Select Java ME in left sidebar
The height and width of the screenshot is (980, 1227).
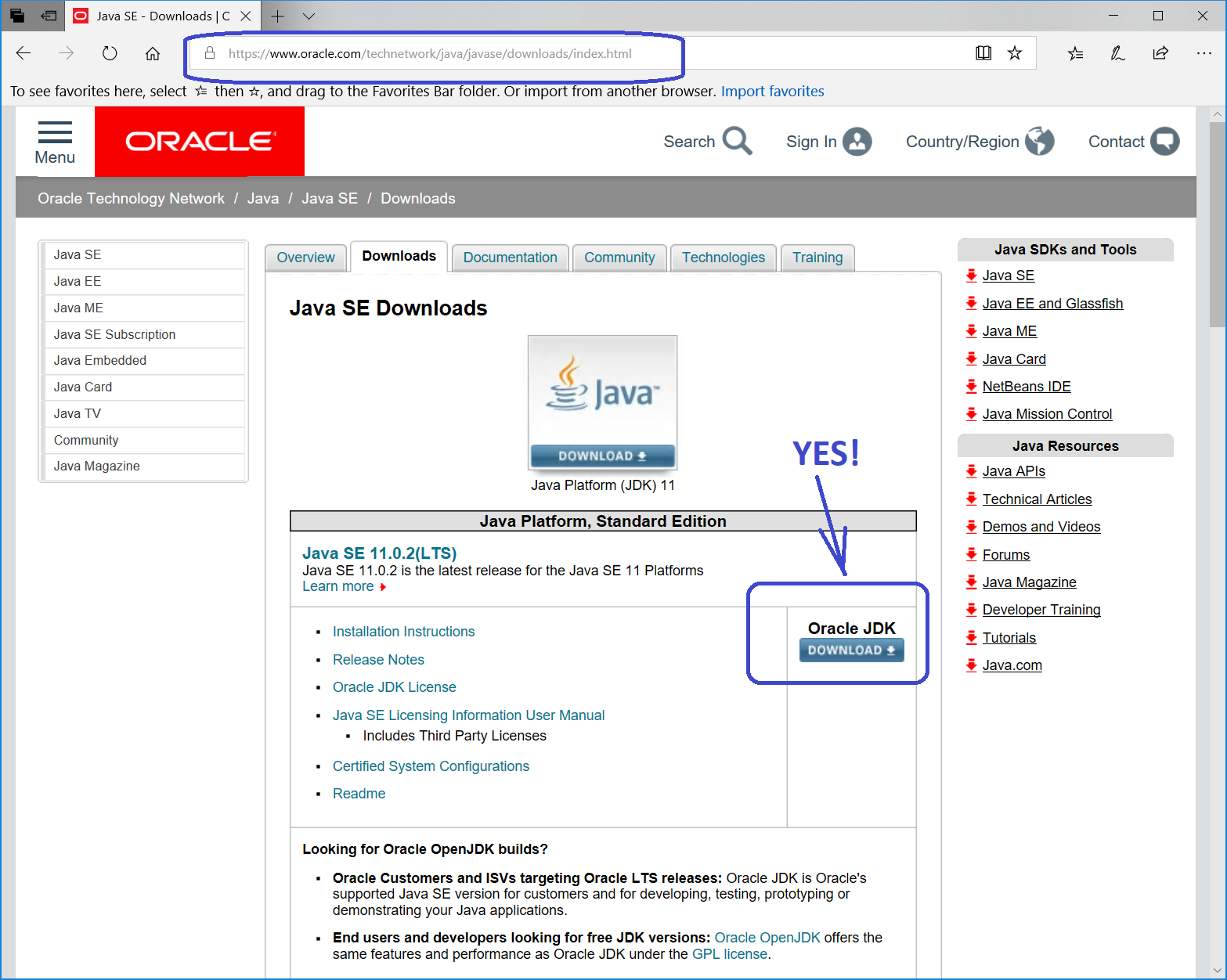tap(143, 308)
